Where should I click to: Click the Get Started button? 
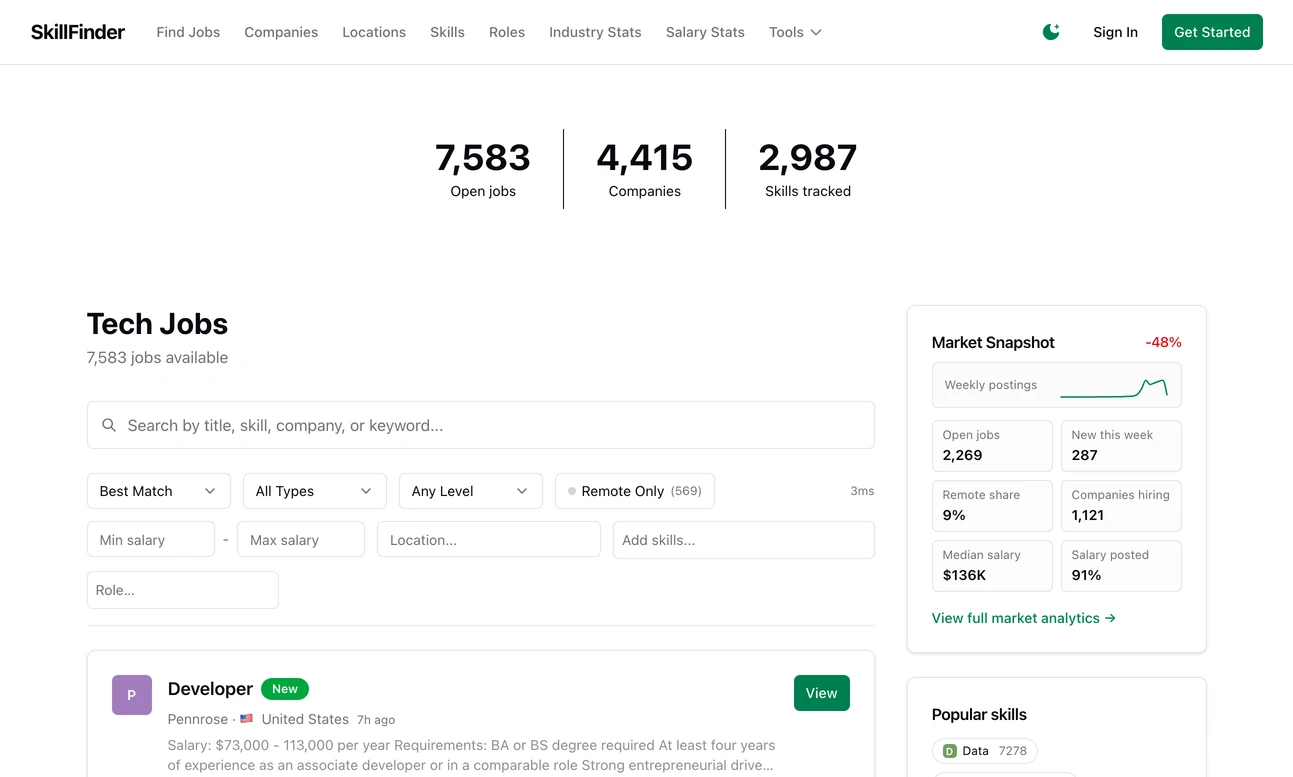[x=1212, y=32]
